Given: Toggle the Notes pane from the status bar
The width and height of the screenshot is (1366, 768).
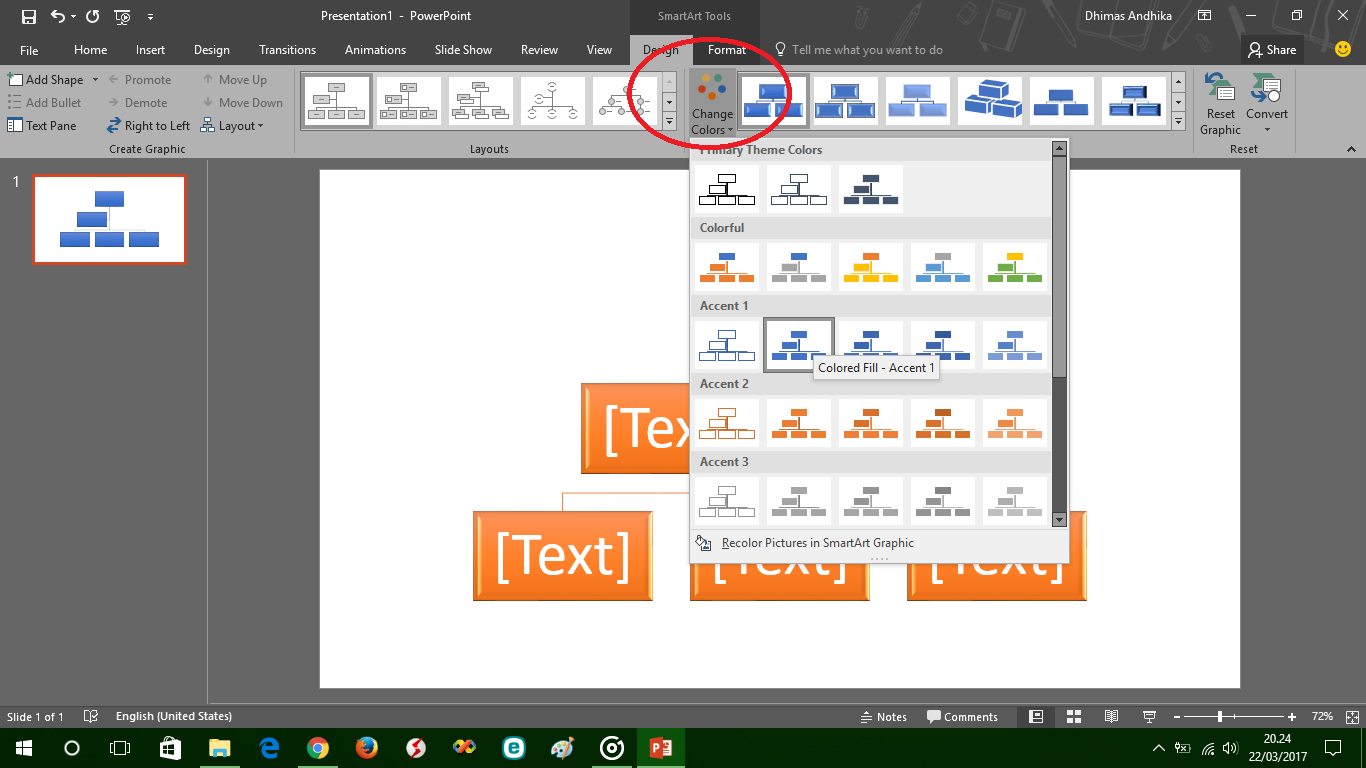Looking at the screenshot, I should (x=884, y=716).
